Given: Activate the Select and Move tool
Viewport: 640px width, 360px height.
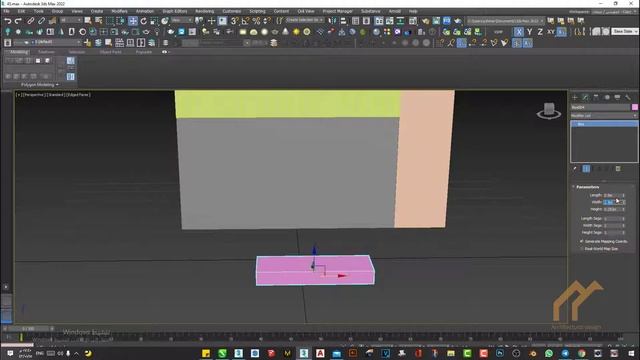Looking at the screenshot, I should pyautogui.click(x=133, y=20).
